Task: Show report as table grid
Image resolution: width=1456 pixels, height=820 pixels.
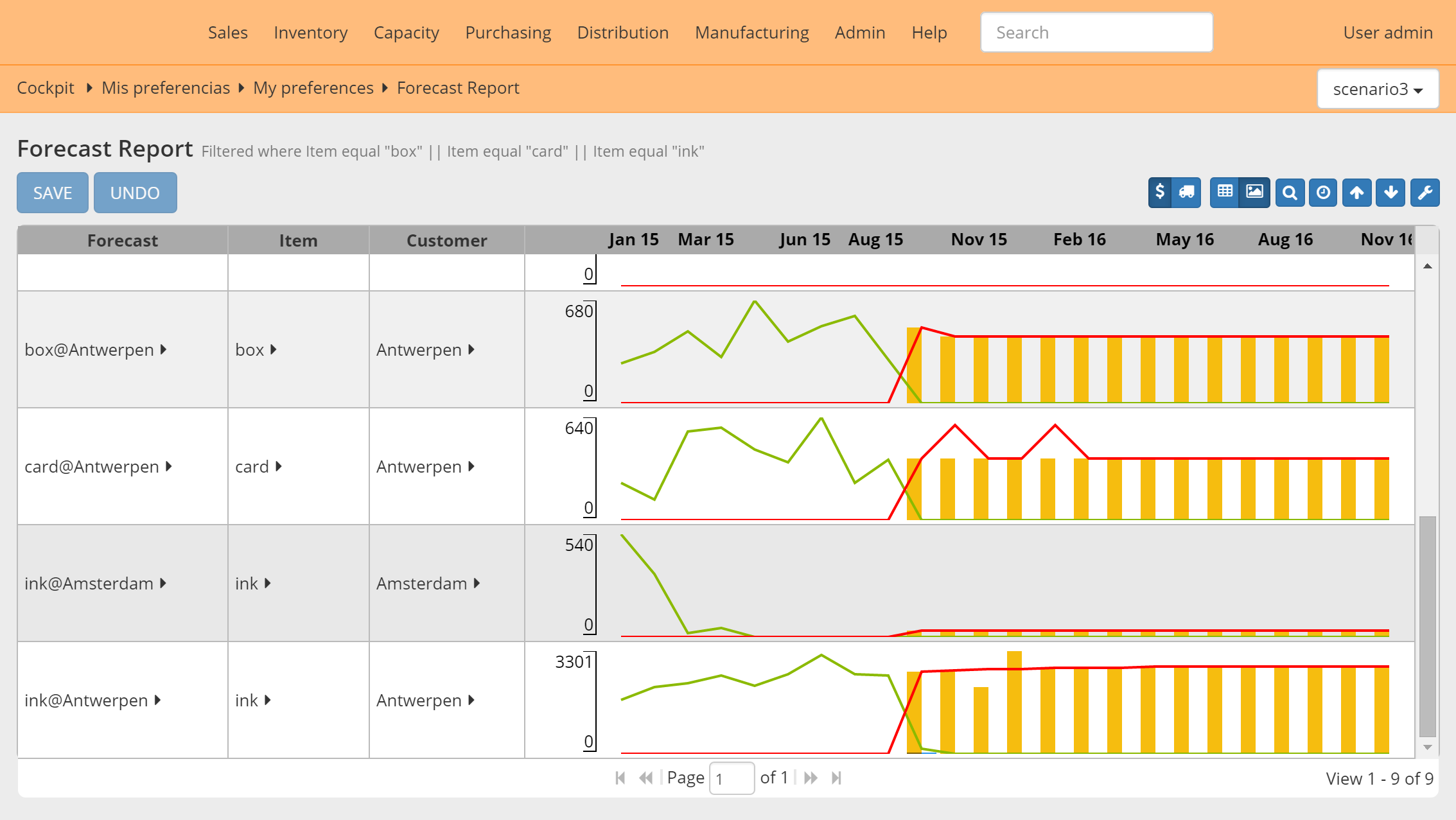Action: click(1225, 192)
